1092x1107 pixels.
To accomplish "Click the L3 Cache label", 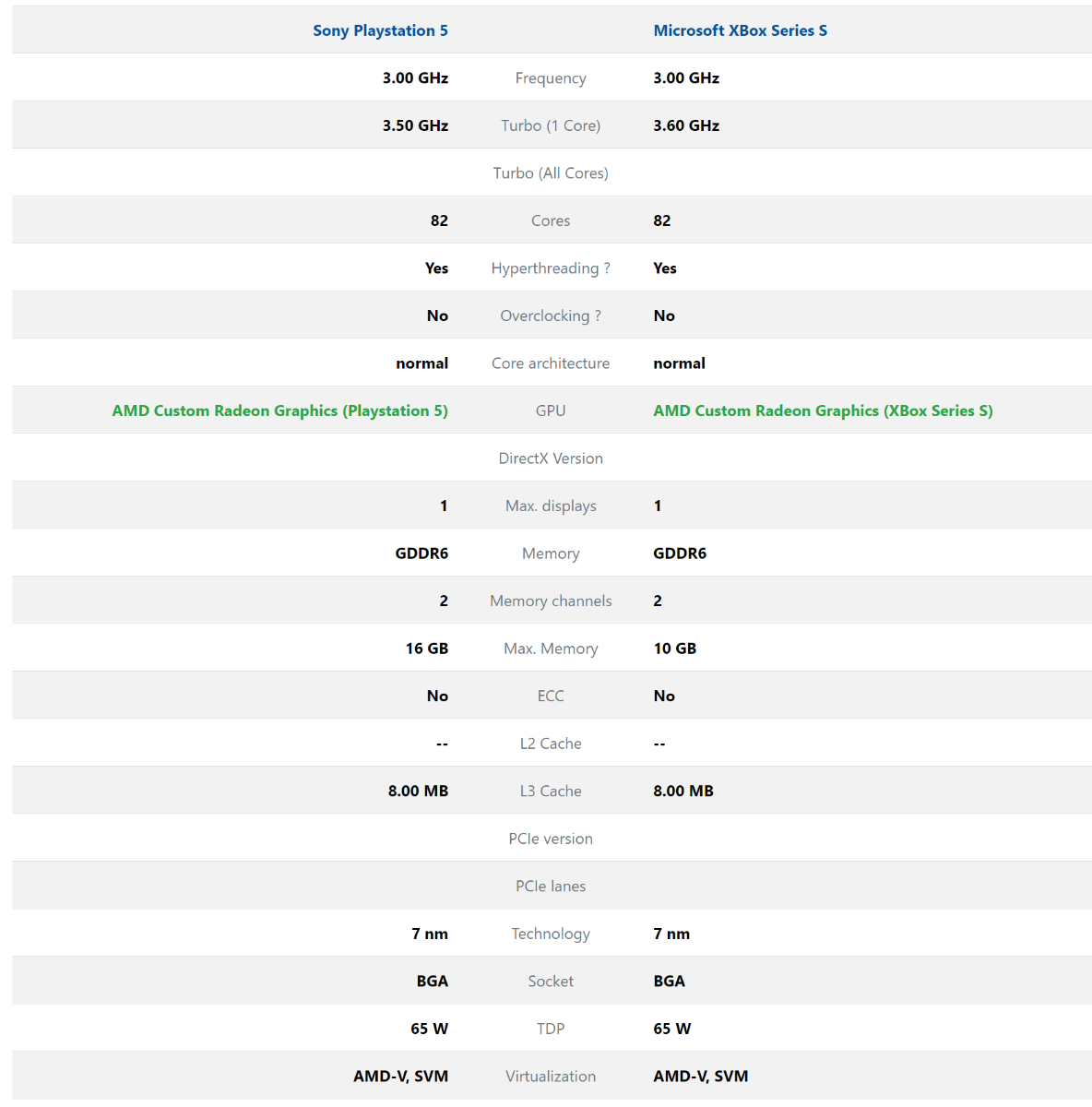I will pos(551,791).
